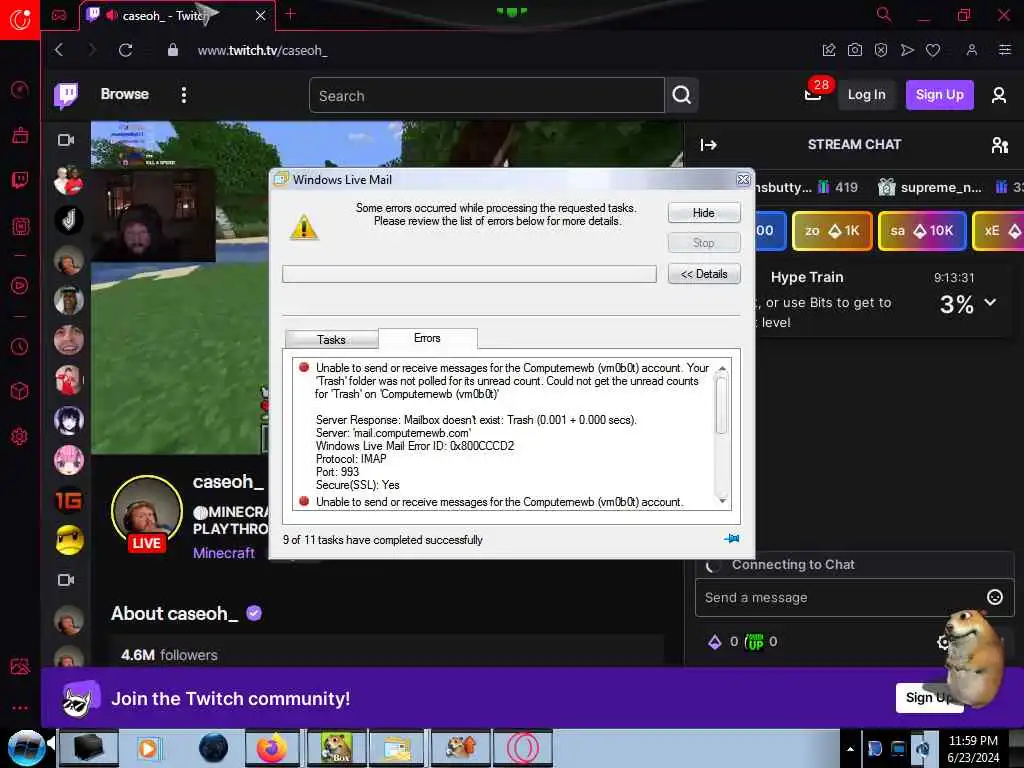This screenshot has height=768, width=1024.
Task: Click the error list vertical scrollbar
Action: tap(722, 434)
